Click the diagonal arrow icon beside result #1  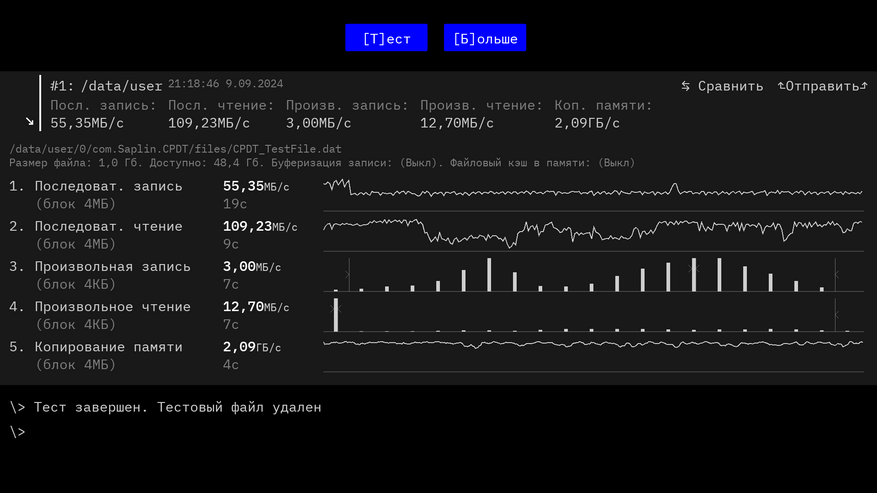coord(30,121)
